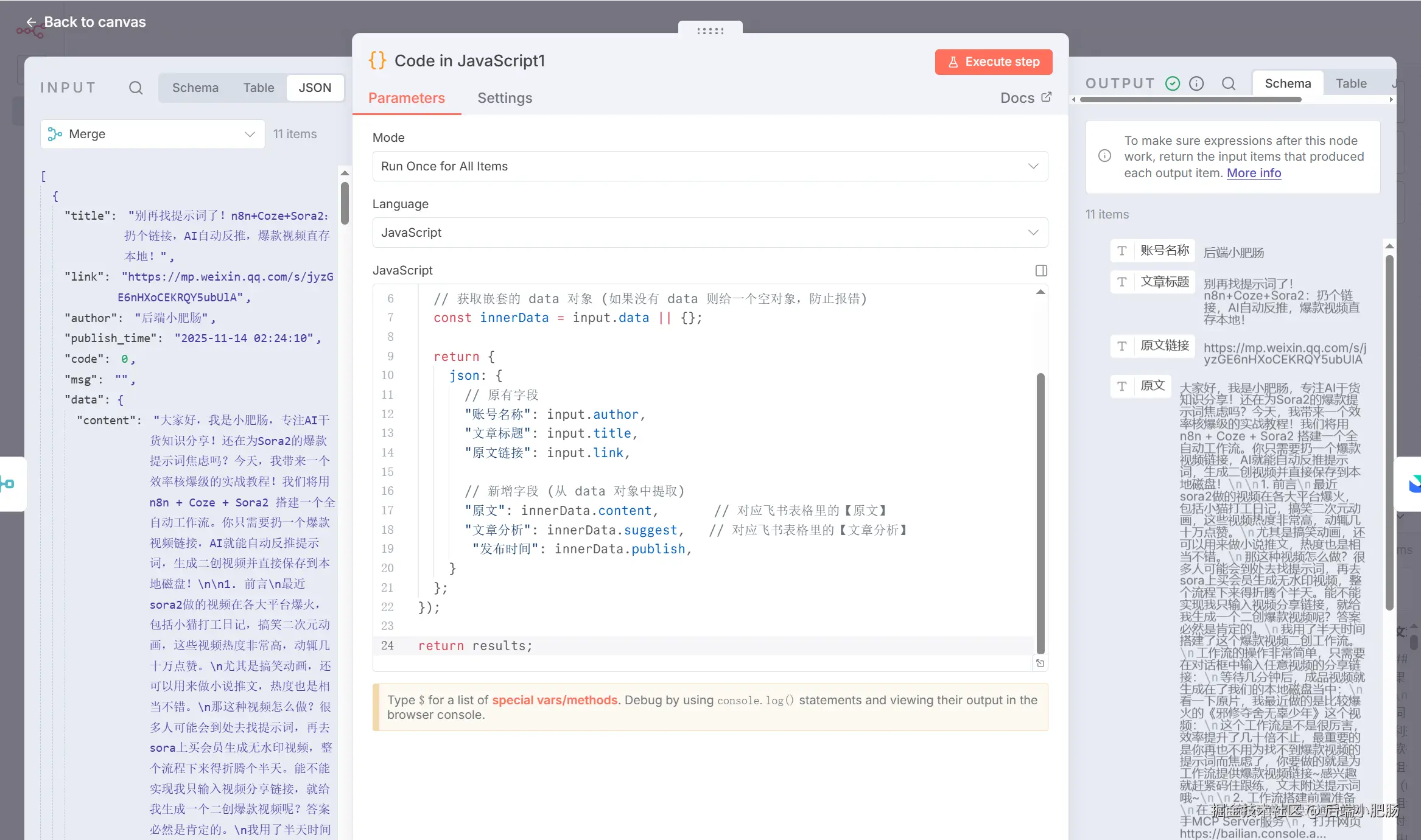Click the "author" key in INPUT JSON
Viewport: 1421px width, 840px height.
(91, 318)
